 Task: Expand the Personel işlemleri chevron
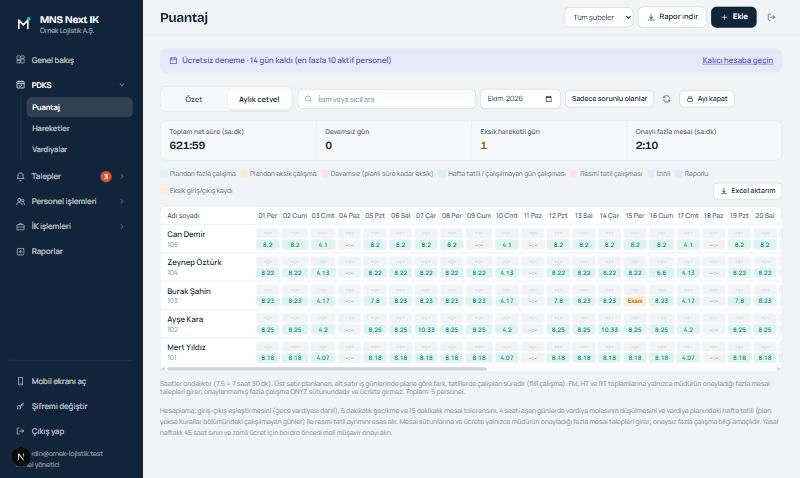click(x=122, y=202)
